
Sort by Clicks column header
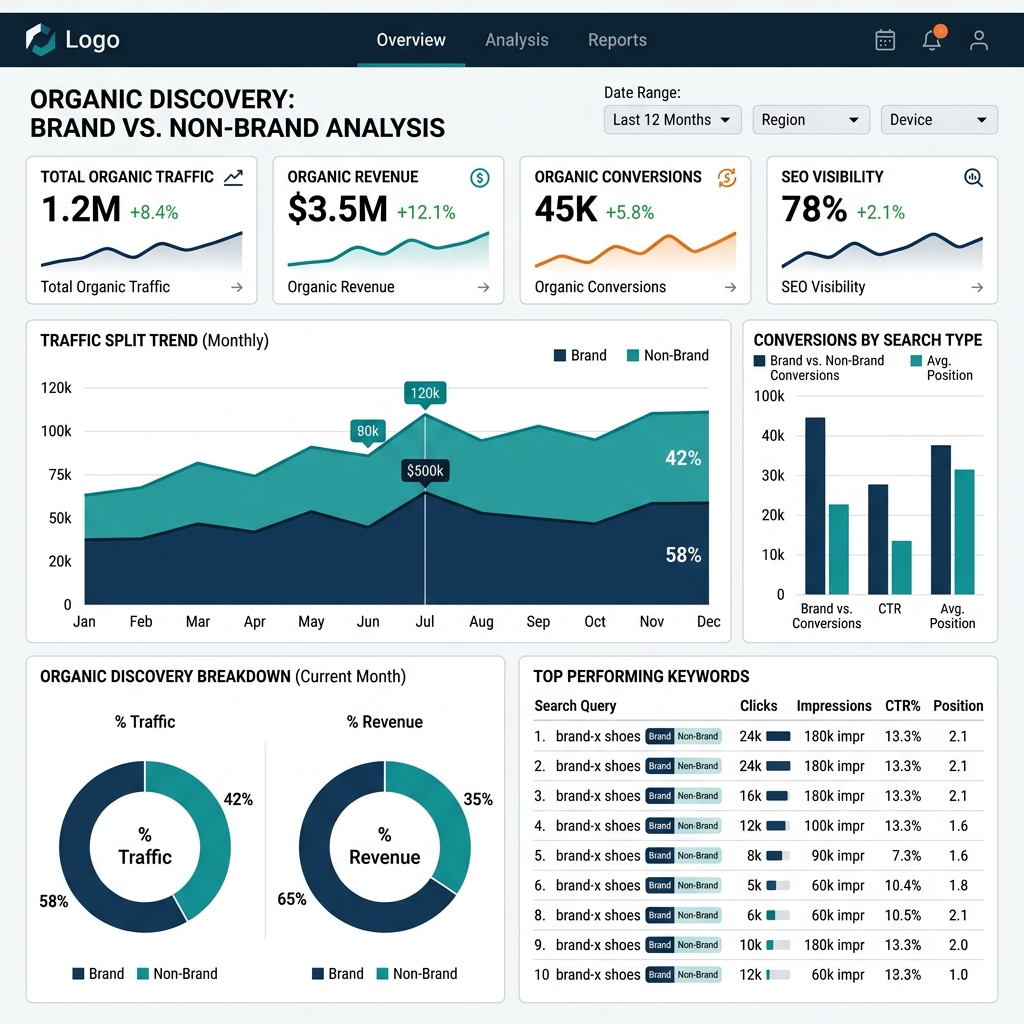(x=758, y=706)
